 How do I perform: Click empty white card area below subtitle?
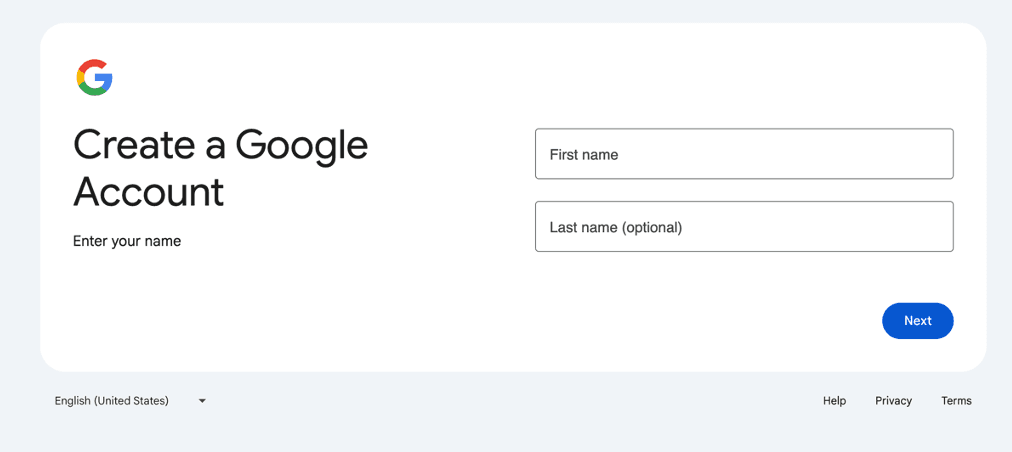[x=250, y=310]
